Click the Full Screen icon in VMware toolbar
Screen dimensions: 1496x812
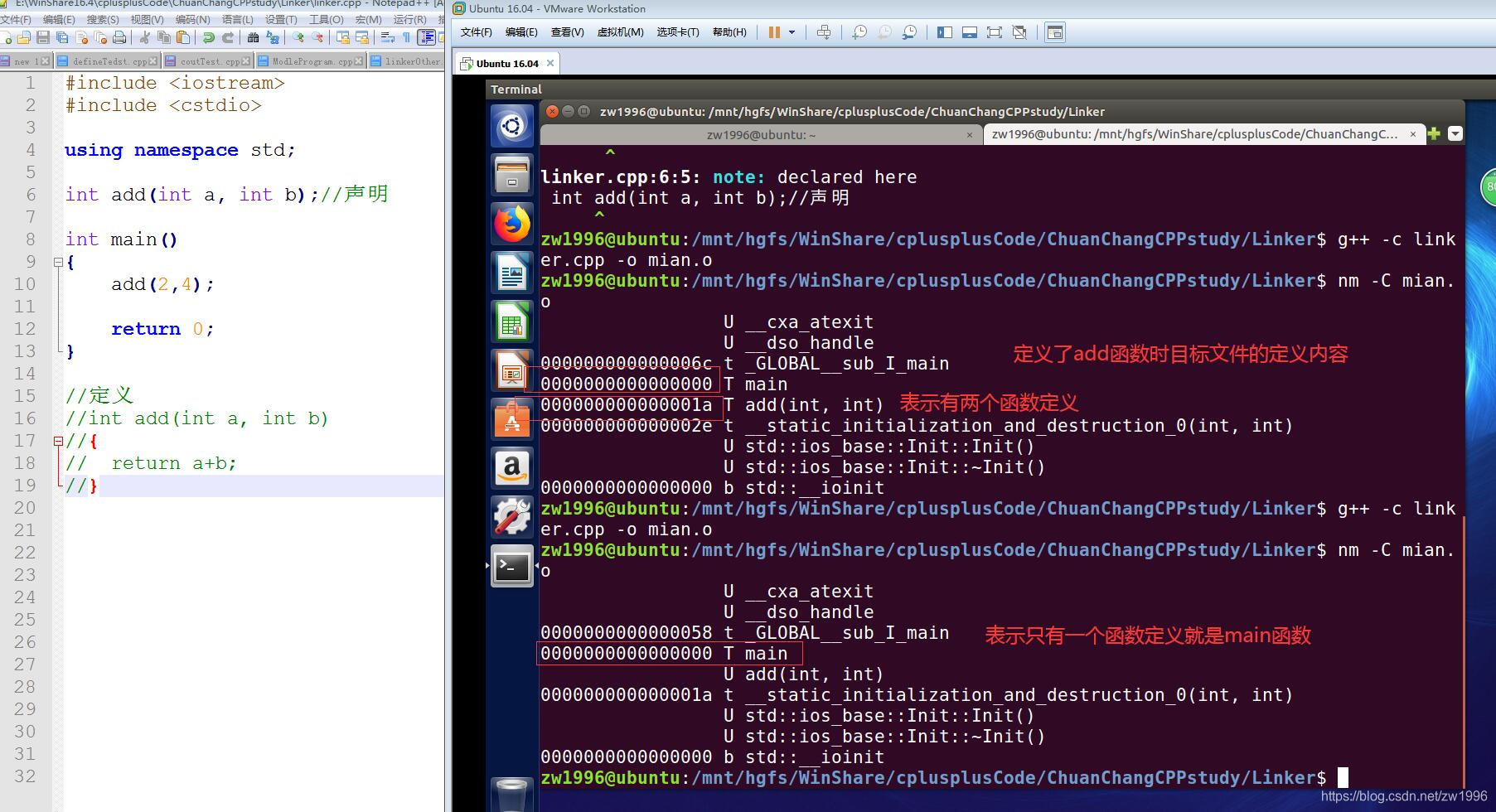click(995, 32)
